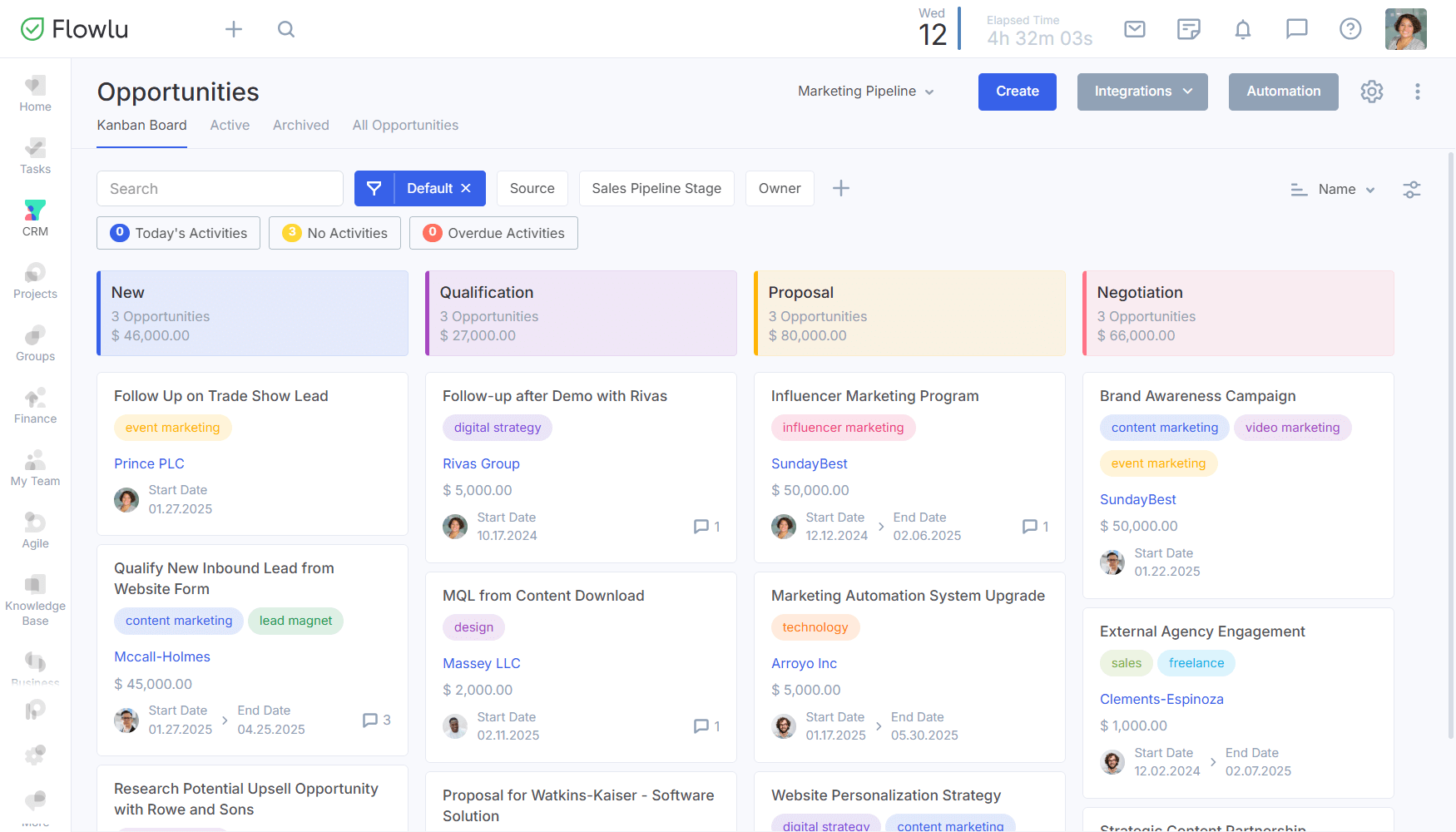This screenshot has width=1456, height=832.
Task: Open Rivas Group company link
Action: coord(481,463)
